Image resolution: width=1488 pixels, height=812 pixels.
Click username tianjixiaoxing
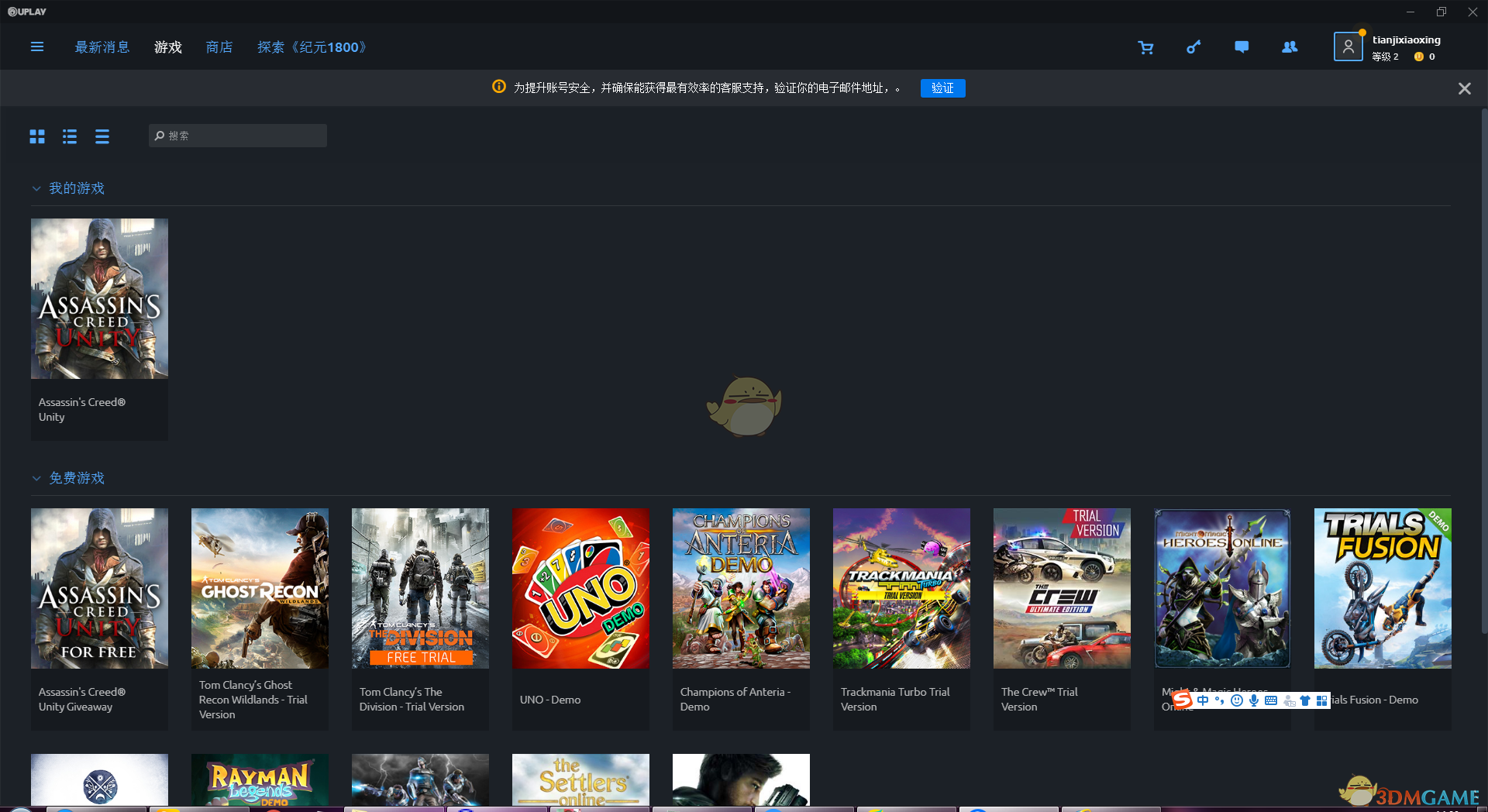[x=1407, y=40]
